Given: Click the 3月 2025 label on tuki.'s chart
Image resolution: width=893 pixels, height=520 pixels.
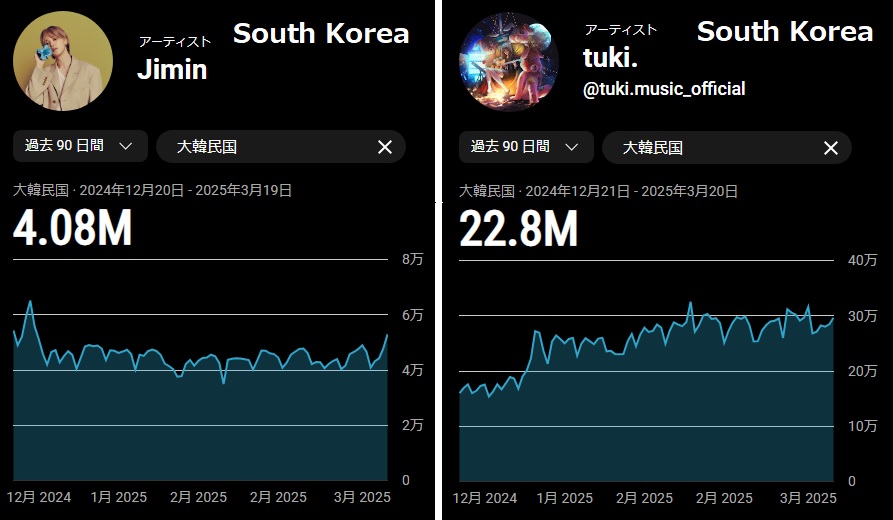Looking at the screenshot, I should point(807,497).
